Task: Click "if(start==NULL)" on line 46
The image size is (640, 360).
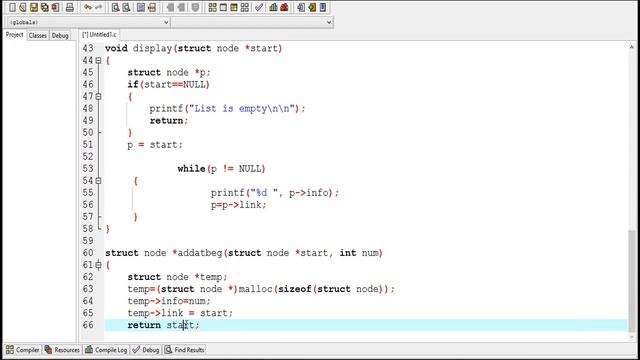Action: coord(169,84)
